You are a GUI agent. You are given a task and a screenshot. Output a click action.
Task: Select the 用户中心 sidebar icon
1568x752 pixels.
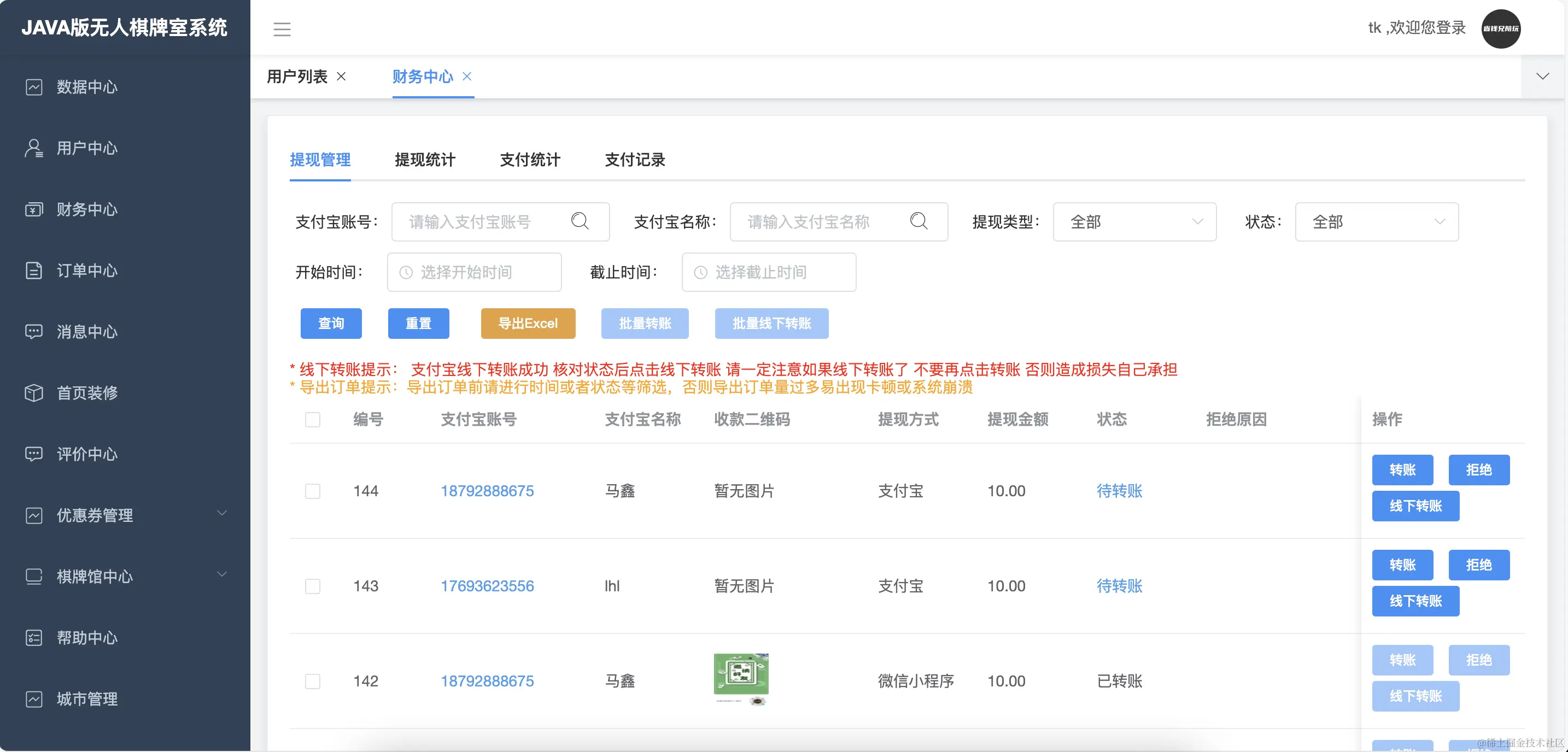[34, 148]
